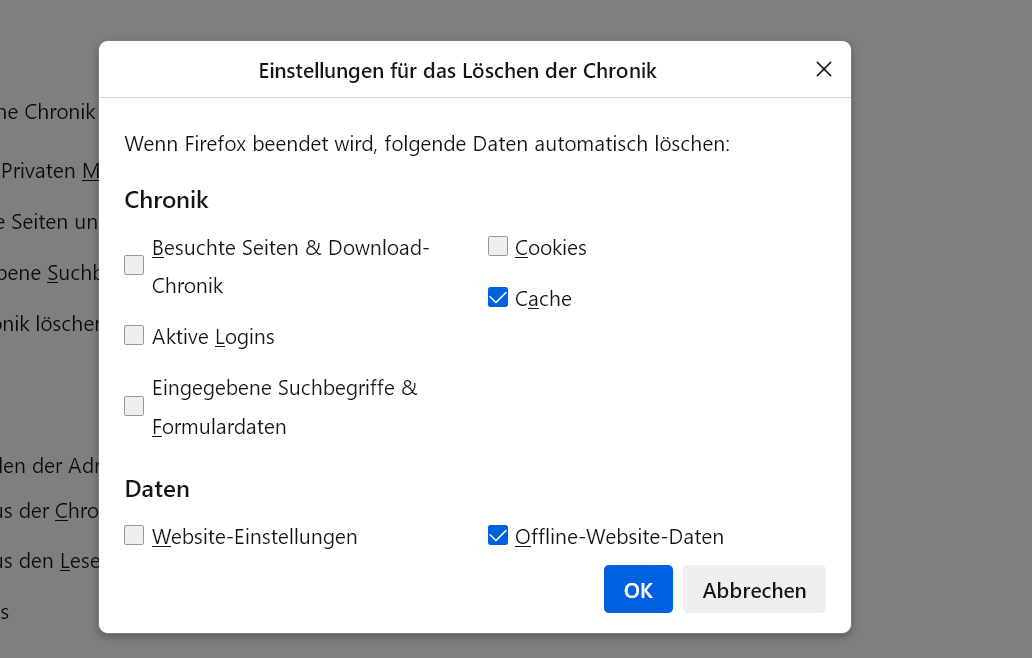Click the dialog title 'Einstellungen für das Löschen der Chronik'
Screen dimensions: 1032x658
tap(457, 71)
